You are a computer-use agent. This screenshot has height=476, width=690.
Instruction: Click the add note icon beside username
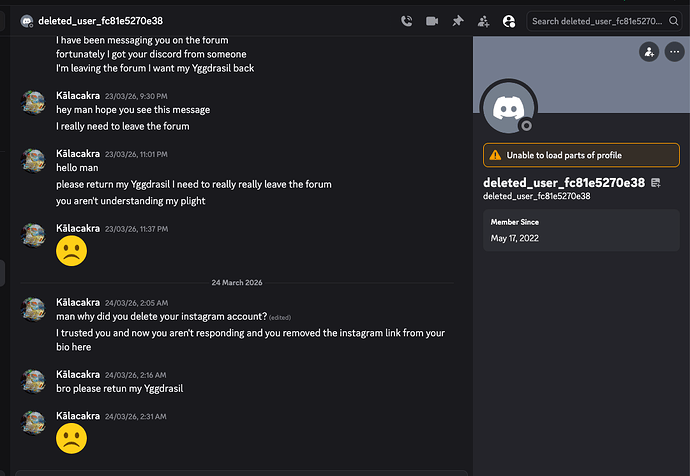coord(656,183)
